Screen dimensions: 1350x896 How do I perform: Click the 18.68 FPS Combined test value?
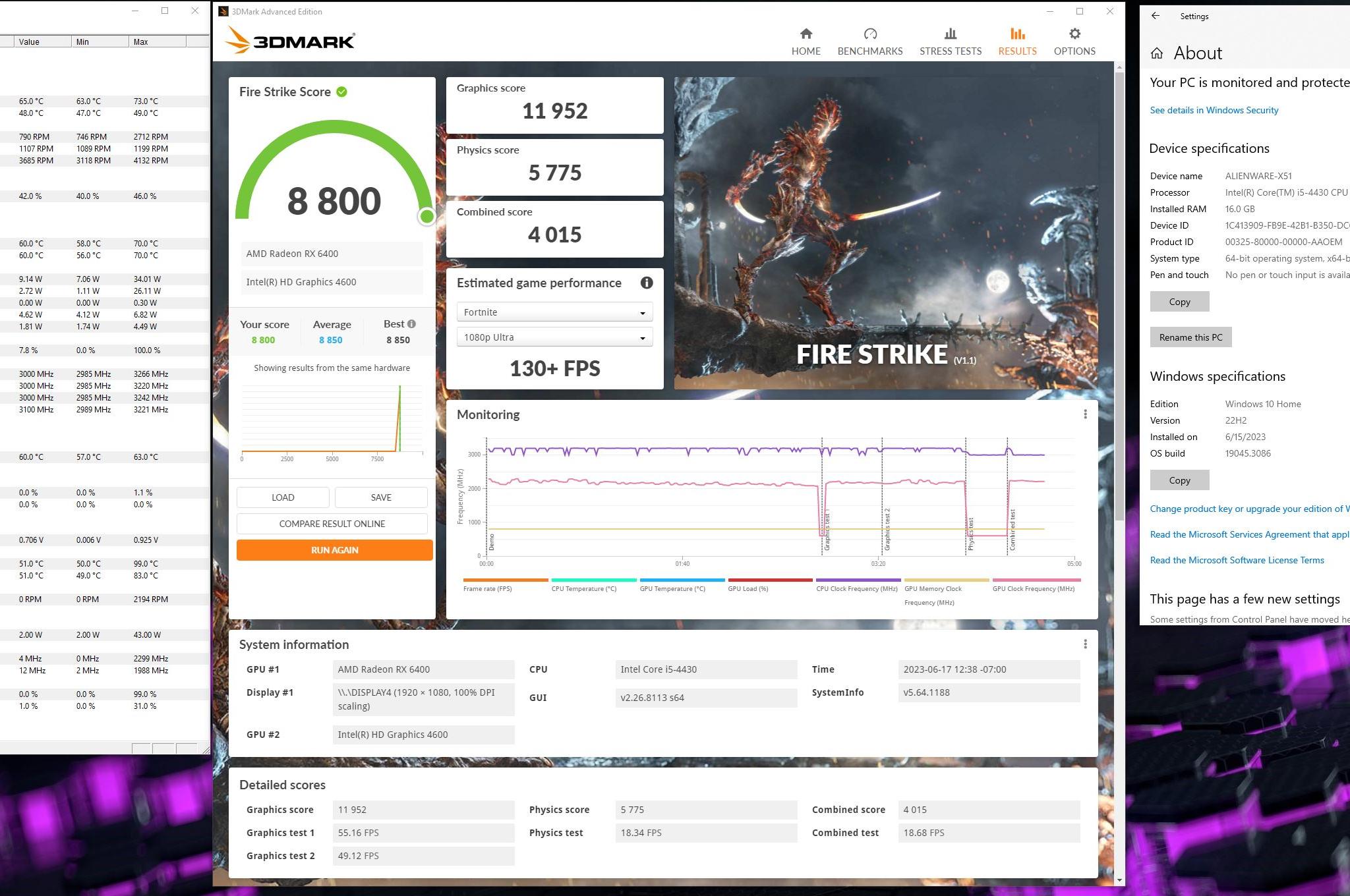point(989,833)
